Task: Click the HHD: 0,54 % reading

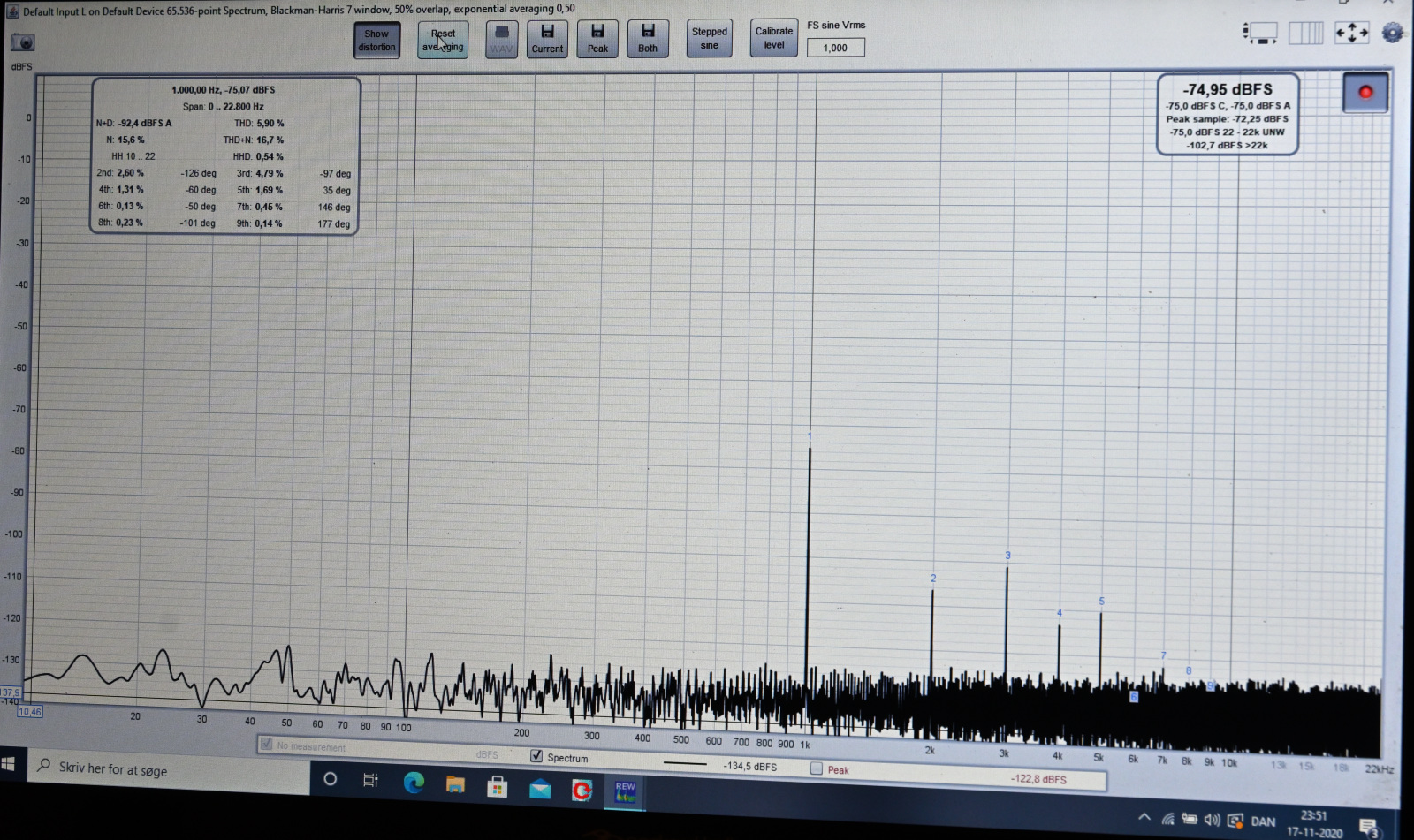Action: point(258,157)
